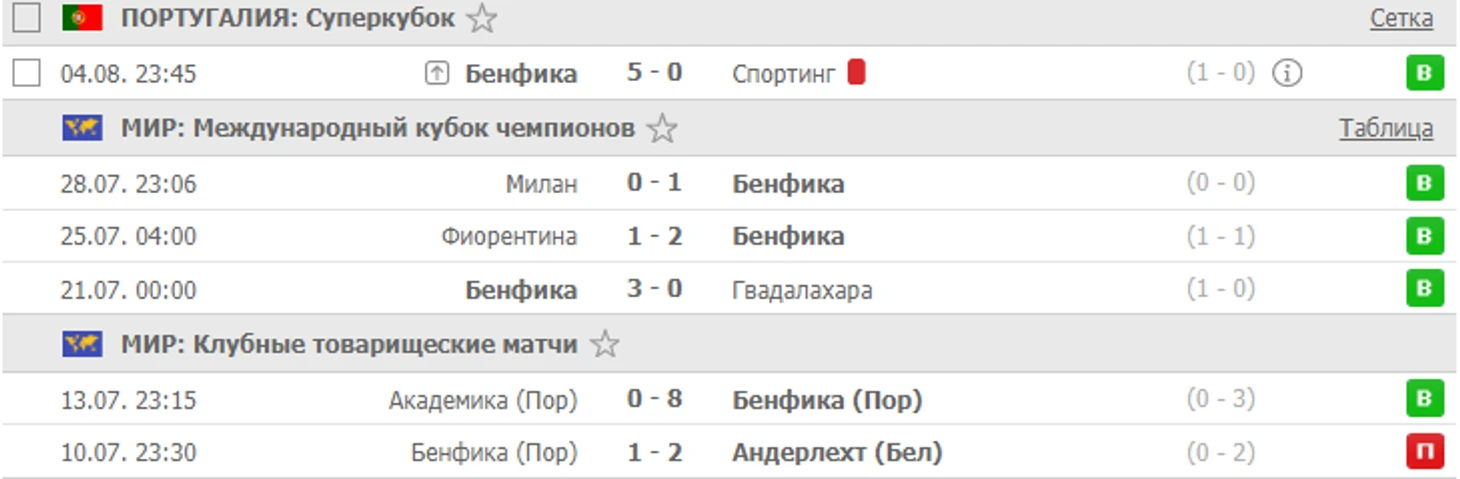
Task: Tick the Benfica–Sporting match checkbox
Action: (x=27, y=73)
